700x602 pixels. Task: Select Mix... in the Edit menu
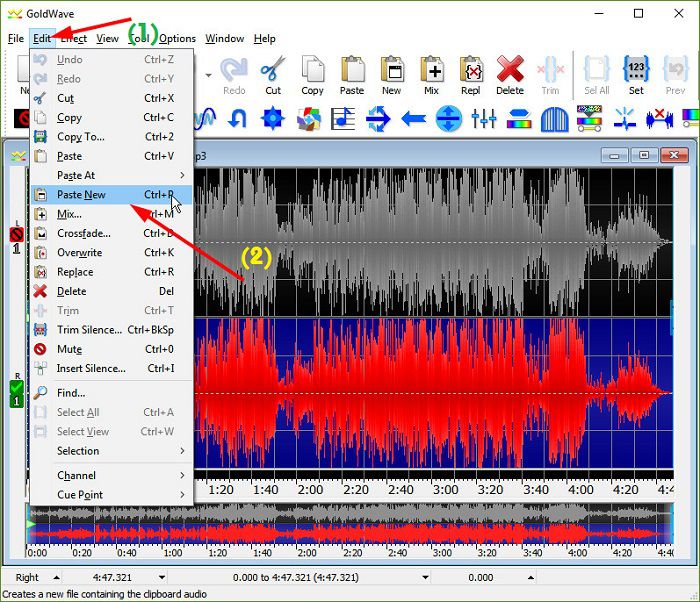[112, 214]
